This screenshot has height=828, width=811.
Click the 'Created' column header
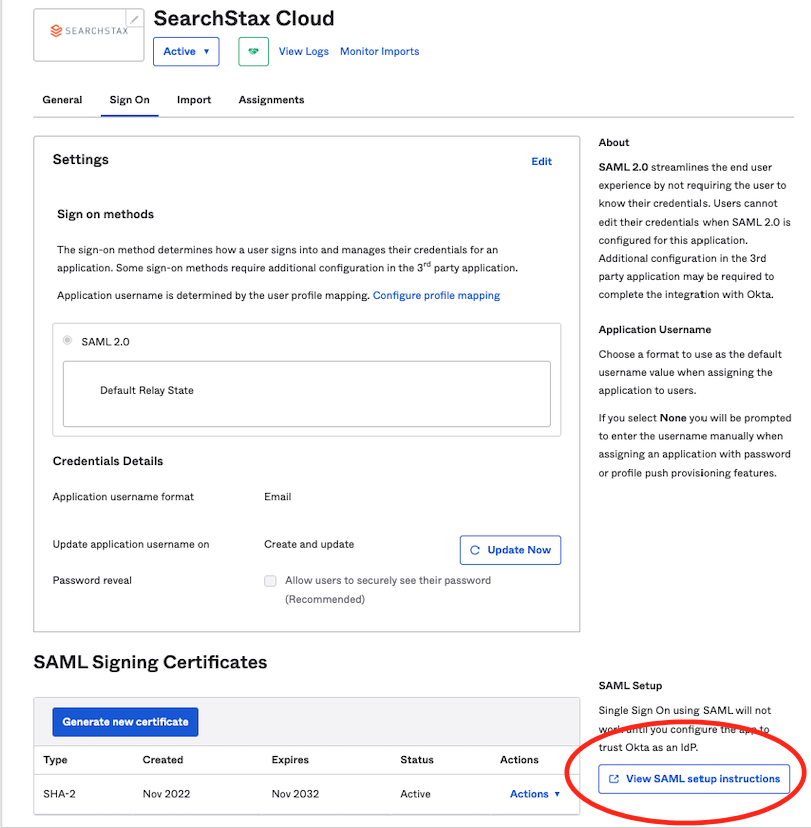[x=163, y=760]
